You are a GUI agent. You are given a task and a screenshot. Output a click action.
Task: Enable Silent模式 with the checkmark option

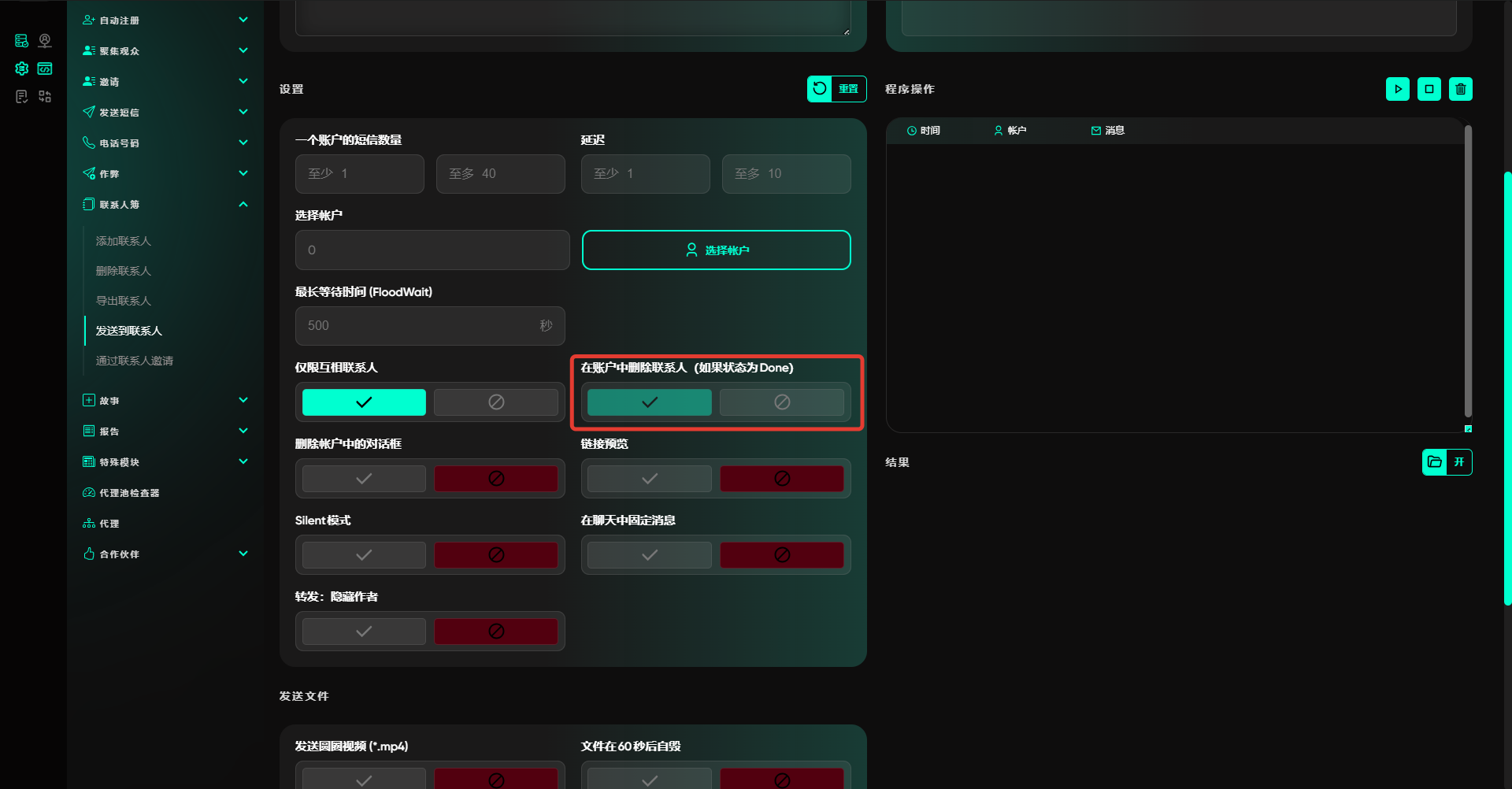[x=364, y=555]
